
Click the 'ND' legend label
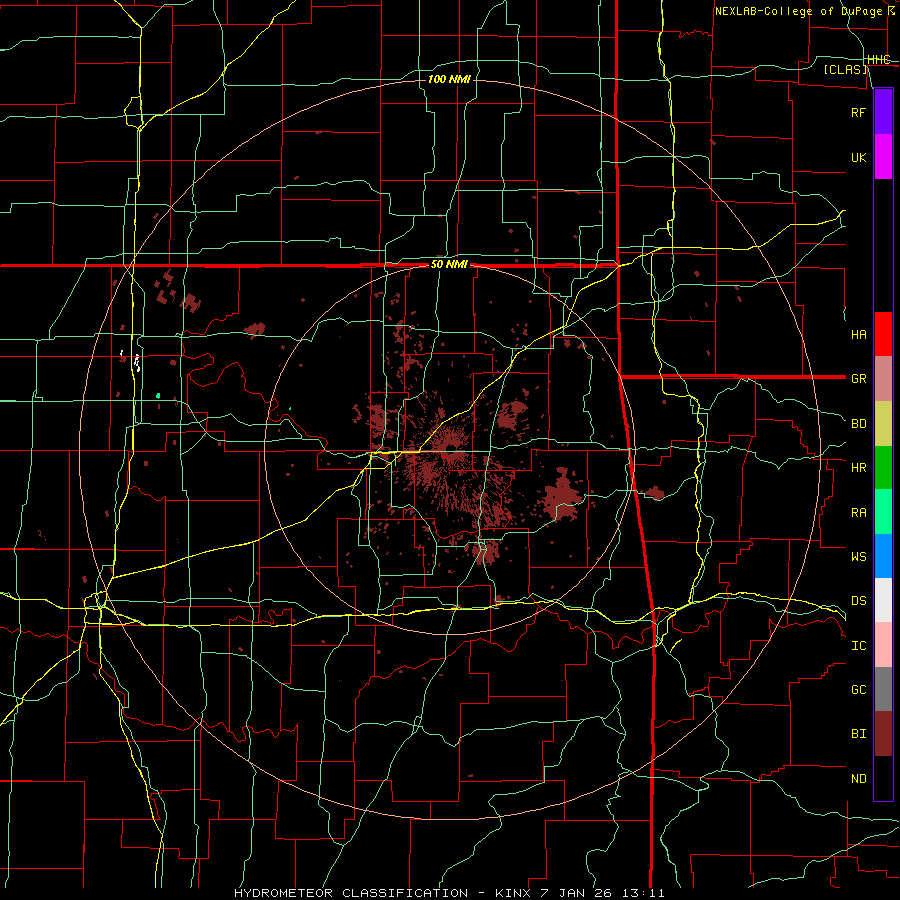pos(858,779)
